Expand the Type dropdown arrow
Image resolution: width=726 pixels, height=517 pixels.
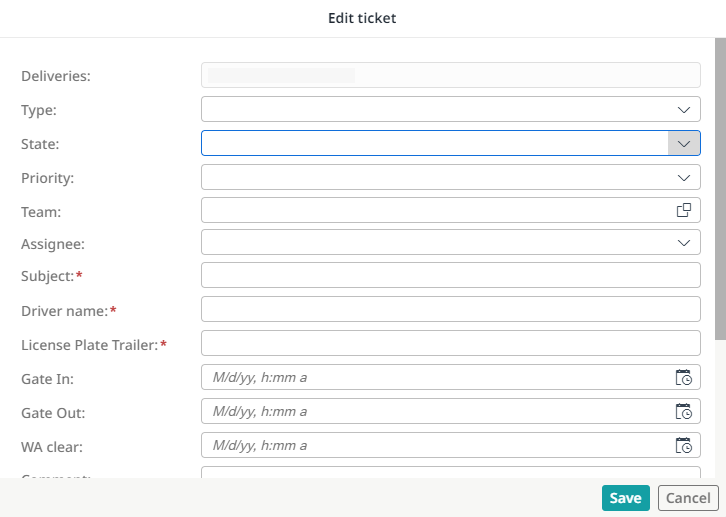point(683,110)
